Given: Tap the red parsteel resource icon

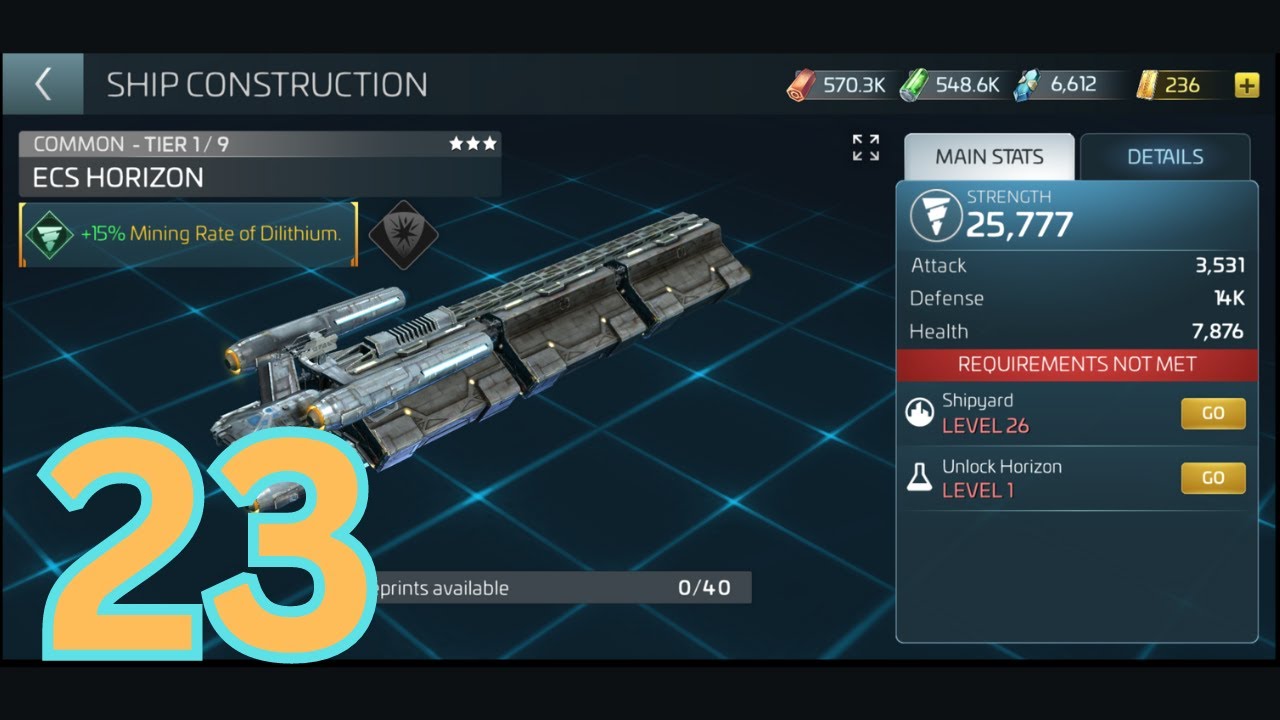Looking at the screenshot, I should pyautogui.click(x=801, y=86).
